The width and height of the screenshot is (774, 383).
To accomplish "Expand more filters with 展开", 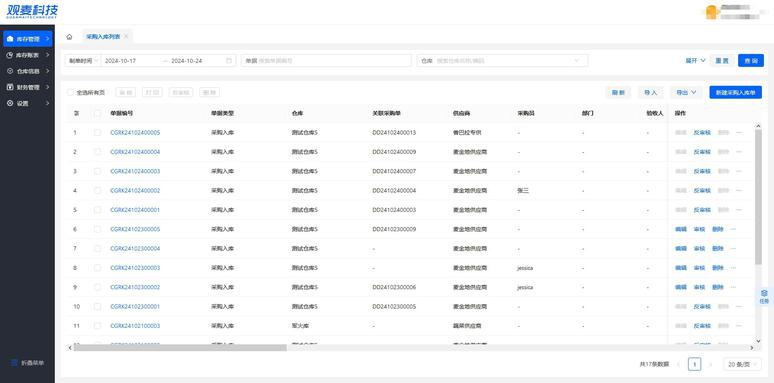I will 696,61.
